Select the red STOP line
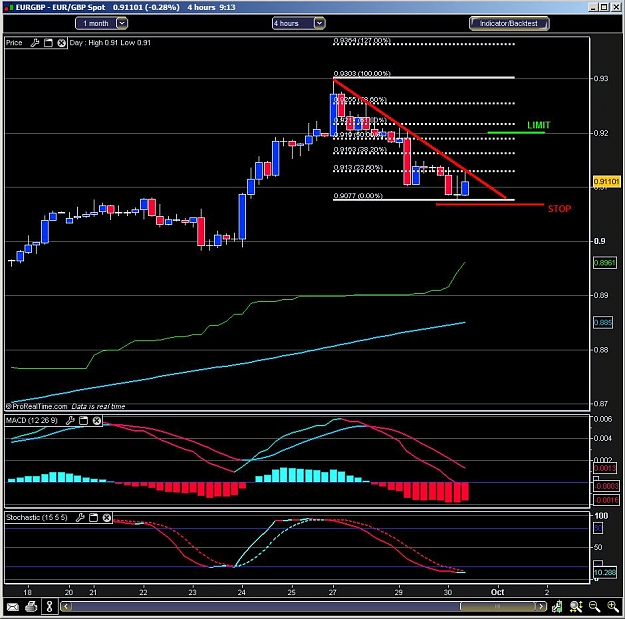Image resolution: width=625 pixels, height=619 pixels. (490, 204)
